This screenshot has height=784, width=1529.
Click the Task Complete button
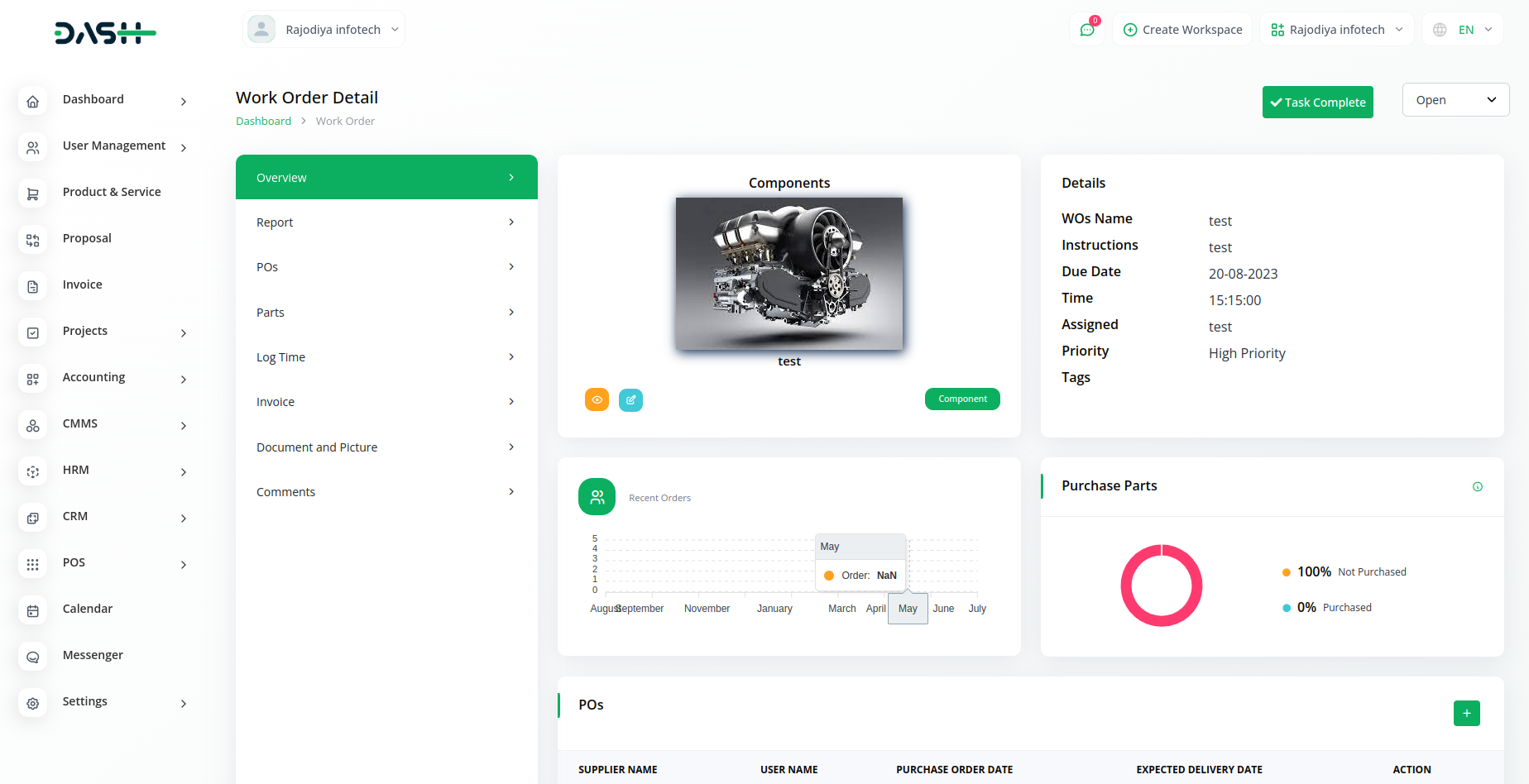pos(1317,103)
